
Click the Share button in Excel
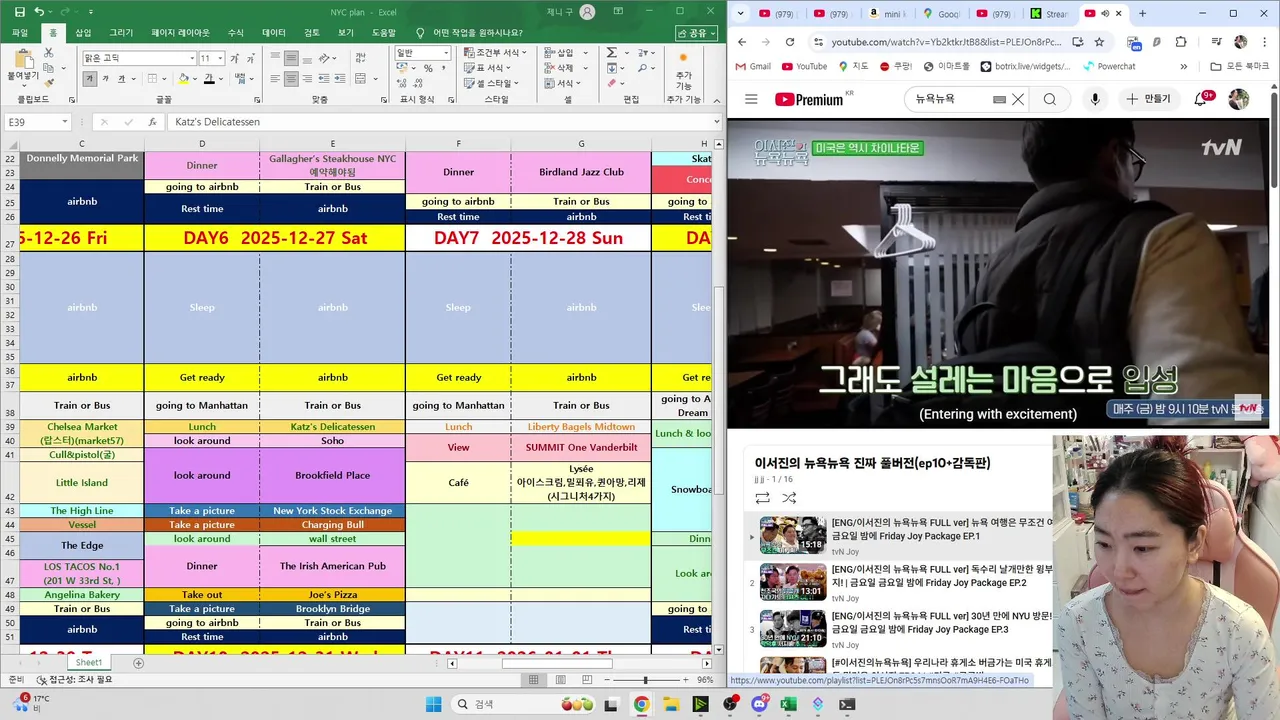(698, 33)
